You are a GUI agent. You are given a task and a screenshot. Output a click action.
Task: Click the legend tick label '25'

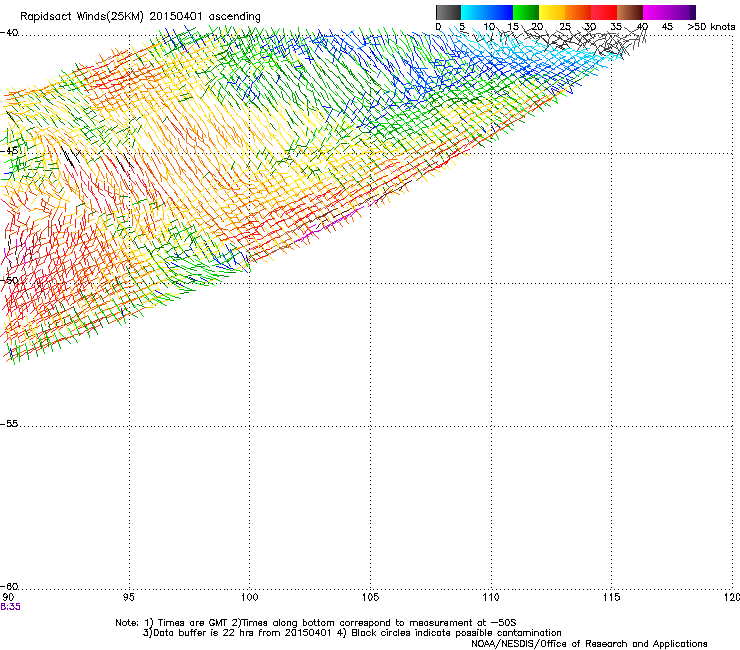click(565, 27)
